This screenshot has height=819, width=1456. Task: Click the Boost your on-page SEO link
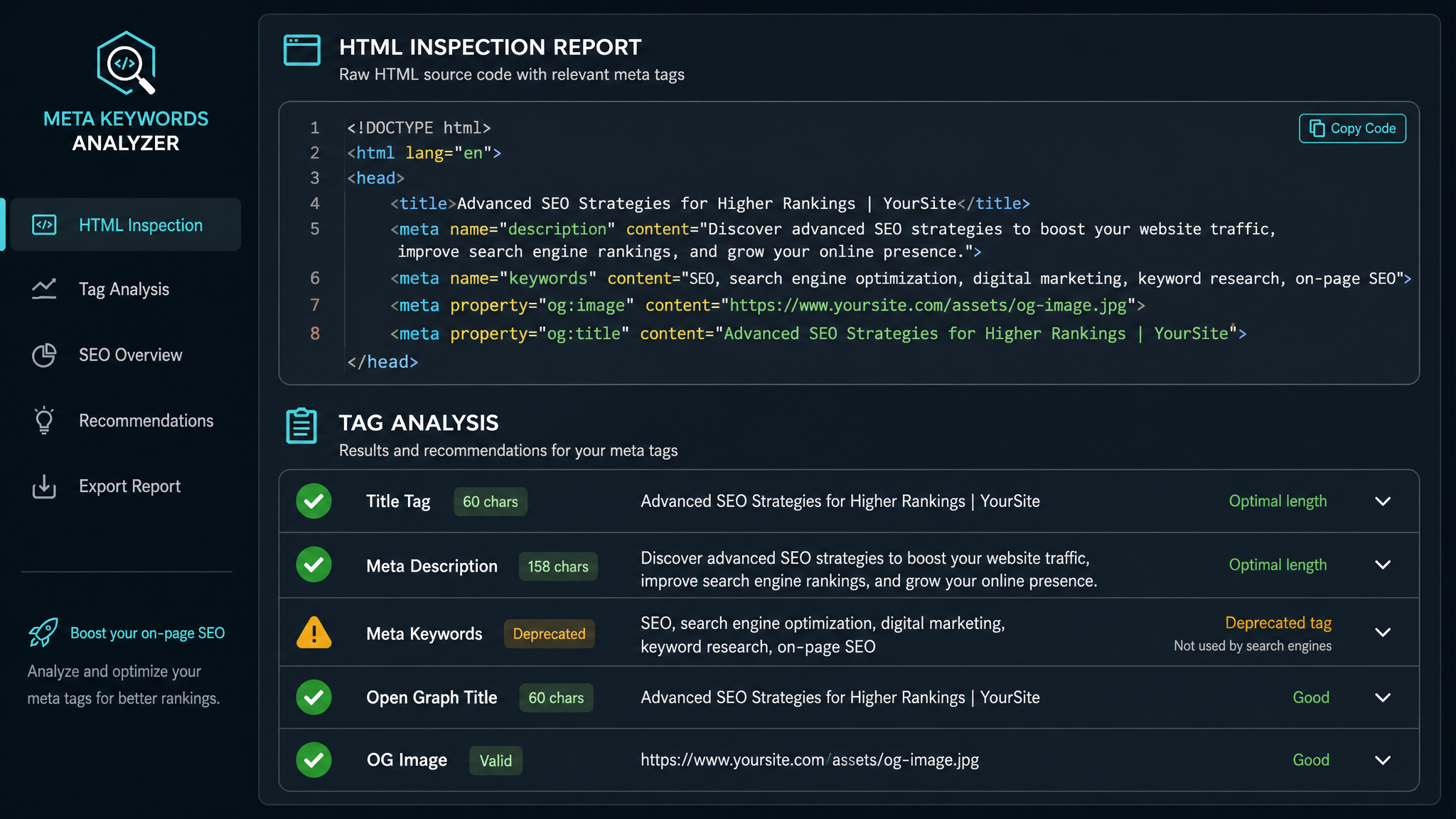point(147,633)
